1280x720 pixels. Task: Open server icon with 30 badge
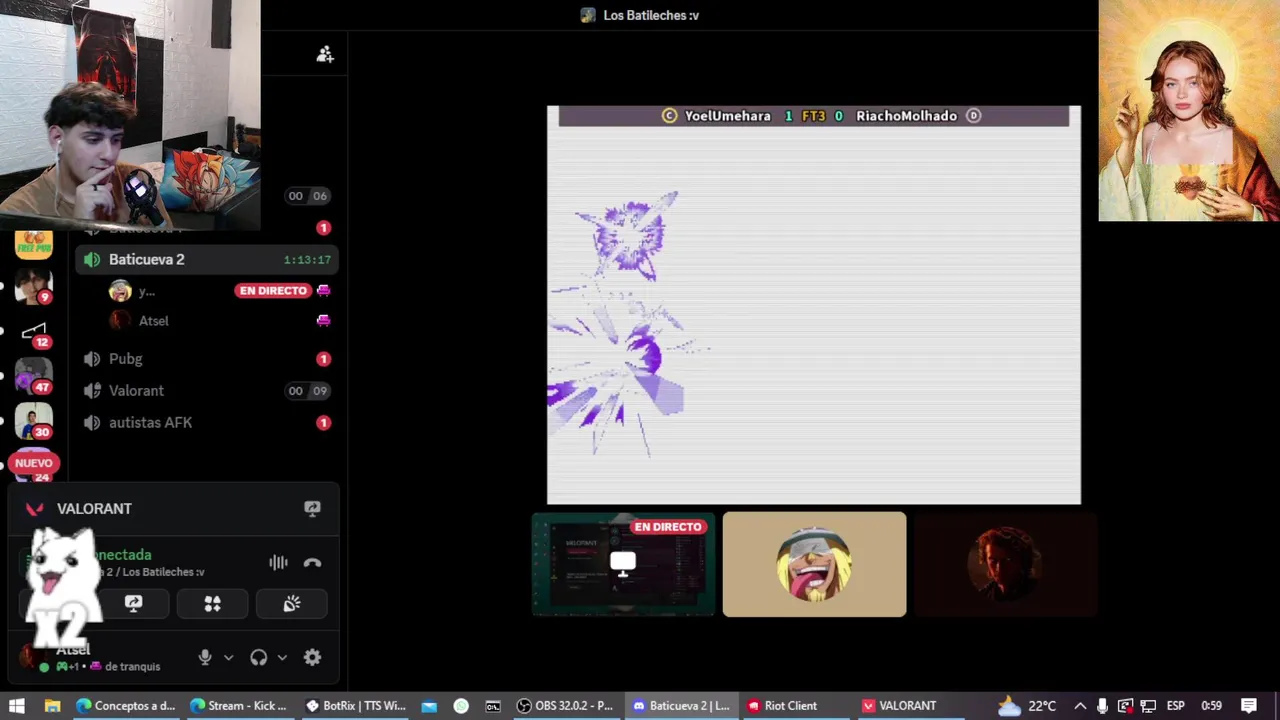(33, 420)
